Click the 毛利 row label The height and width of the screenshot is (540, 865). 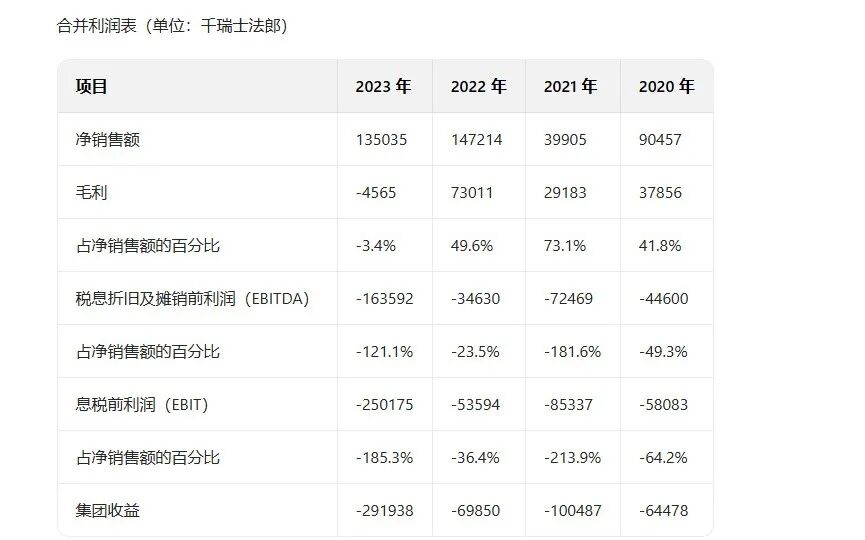point(91,193)
